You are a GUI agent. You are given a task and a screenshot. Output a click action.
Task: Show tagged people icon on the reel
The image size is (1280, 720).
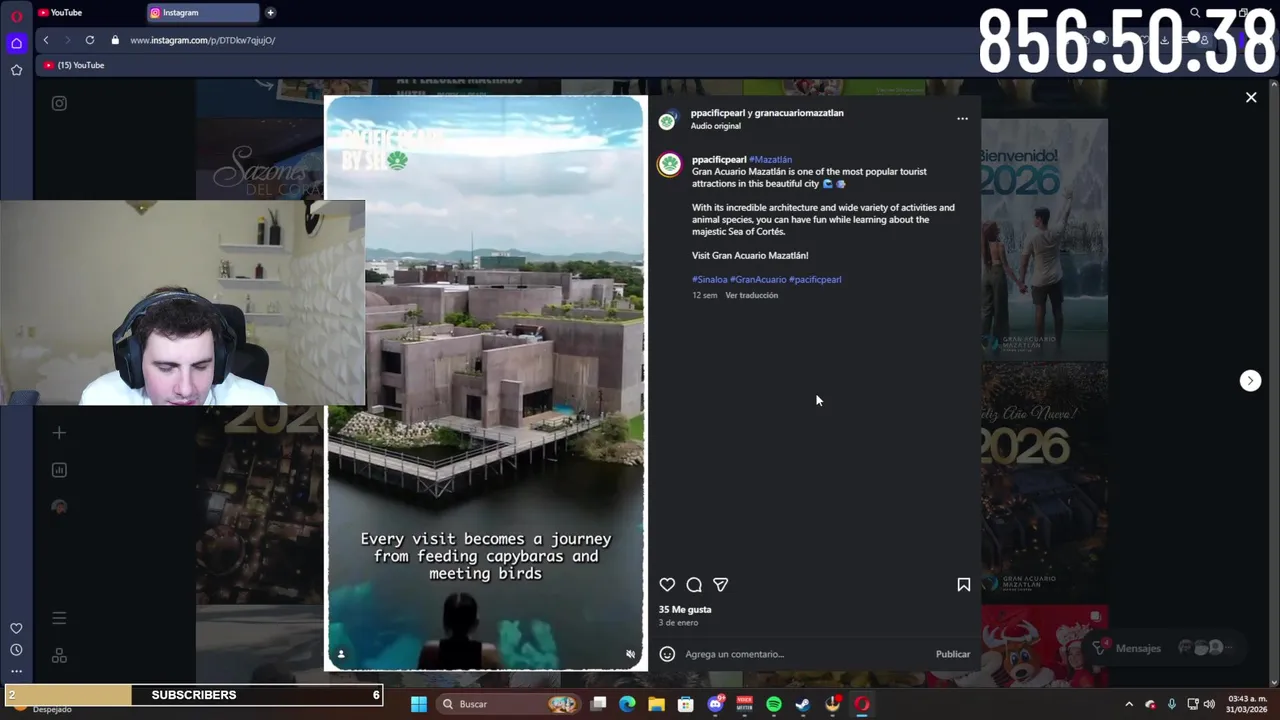coord(341,654)
